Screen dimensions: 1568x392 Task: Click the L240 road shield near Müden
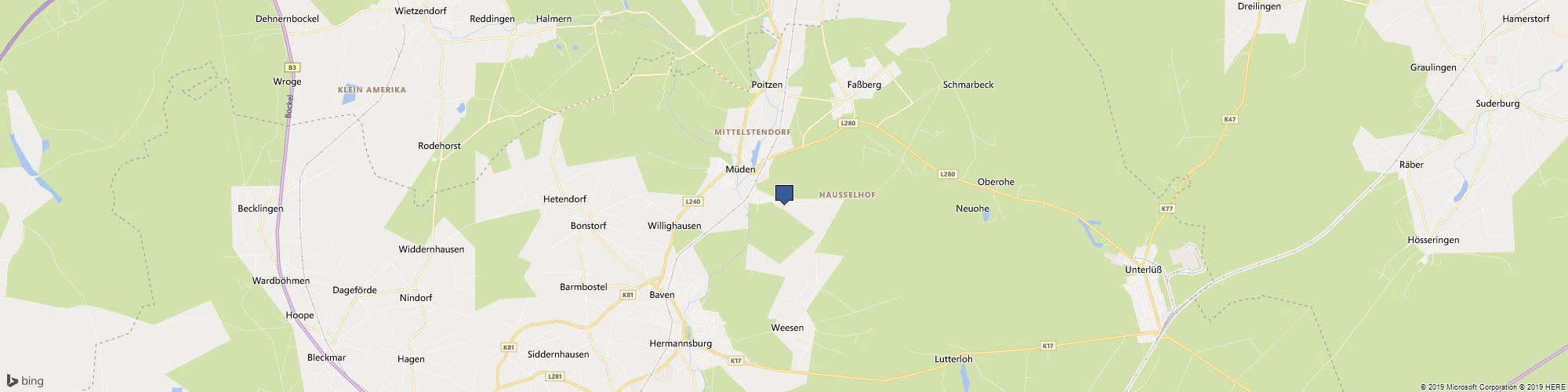click(x=692, y=201)
